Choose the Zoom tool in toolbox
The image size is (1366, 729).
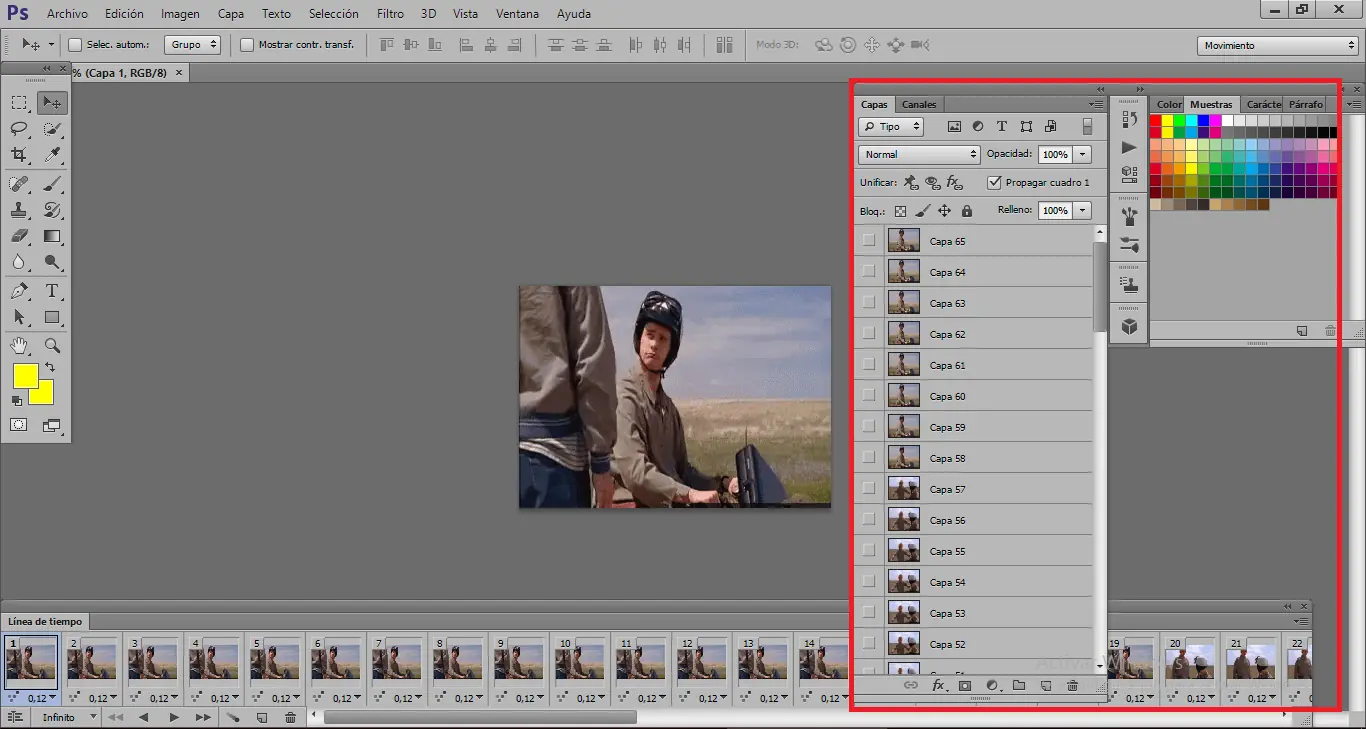[53, 345]
